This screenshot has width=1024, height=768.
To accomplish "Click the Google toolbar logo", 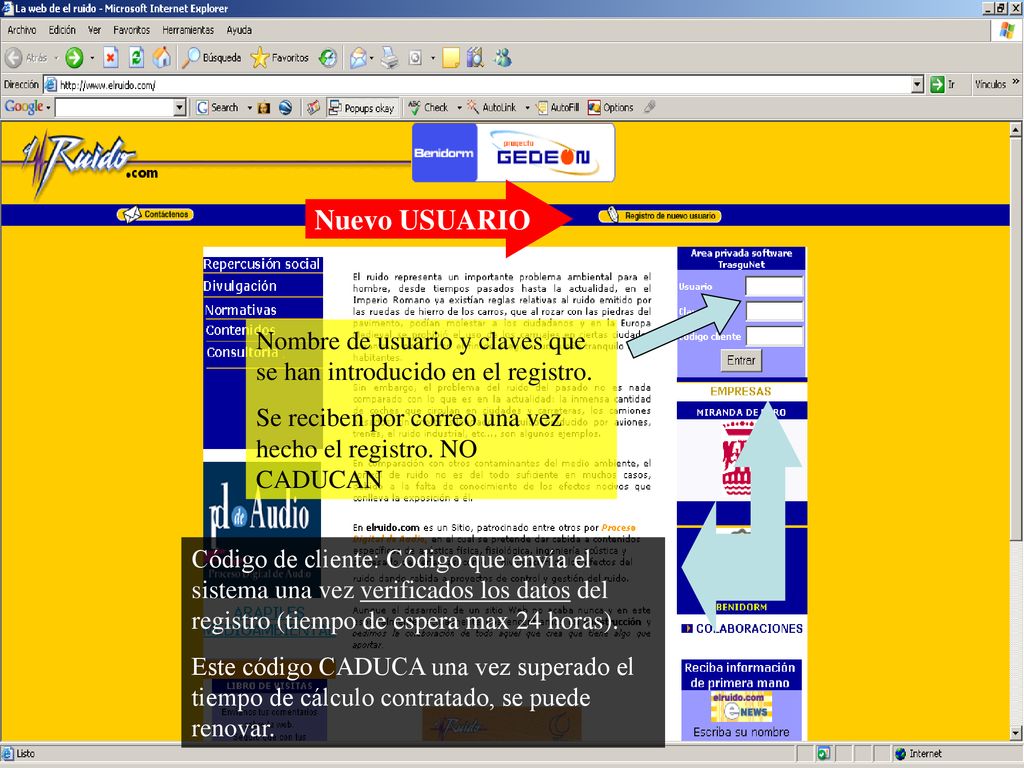I will tap(24, 107).
